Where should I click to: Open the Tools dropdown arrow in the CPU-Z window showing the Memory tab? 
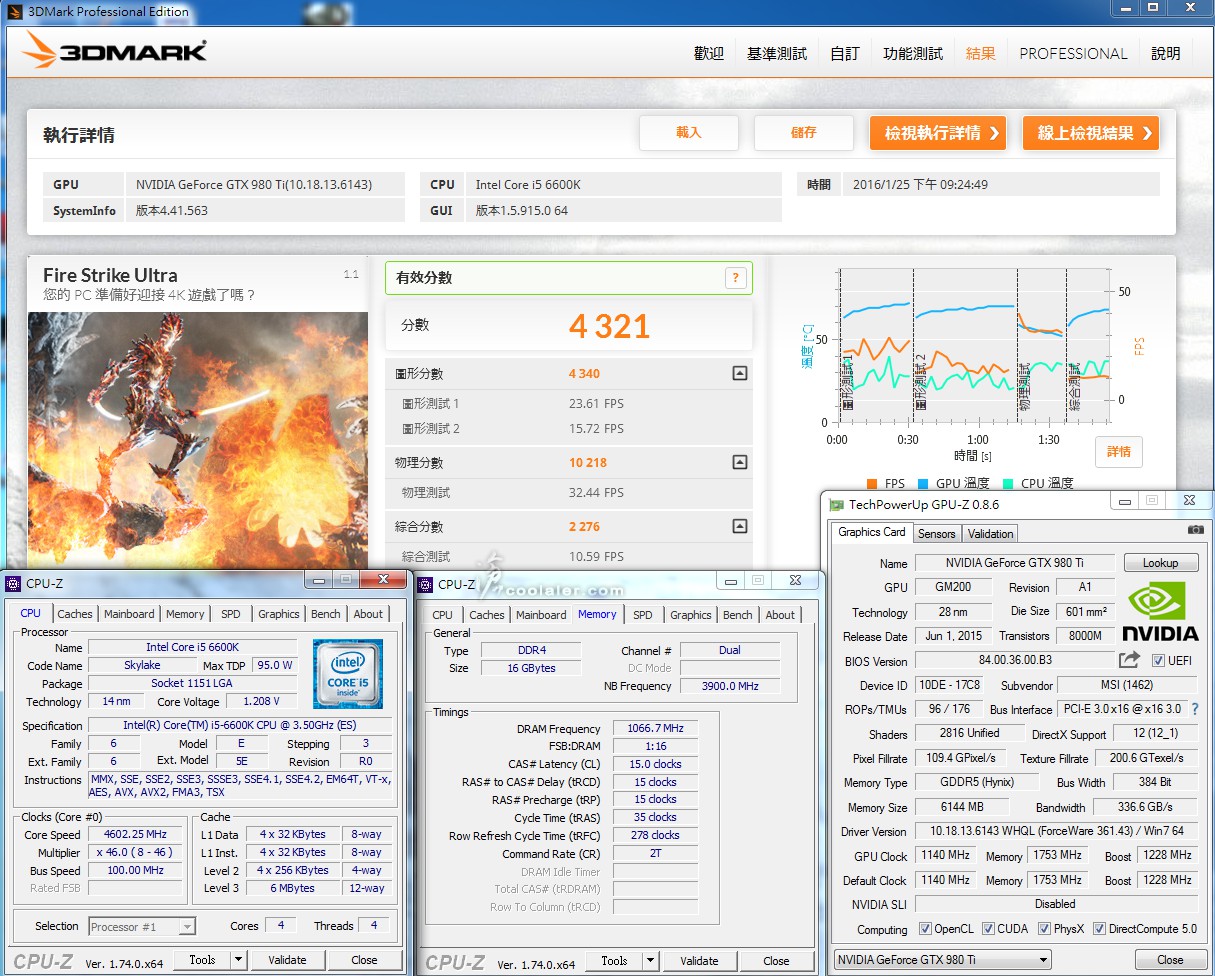point(650,961)
